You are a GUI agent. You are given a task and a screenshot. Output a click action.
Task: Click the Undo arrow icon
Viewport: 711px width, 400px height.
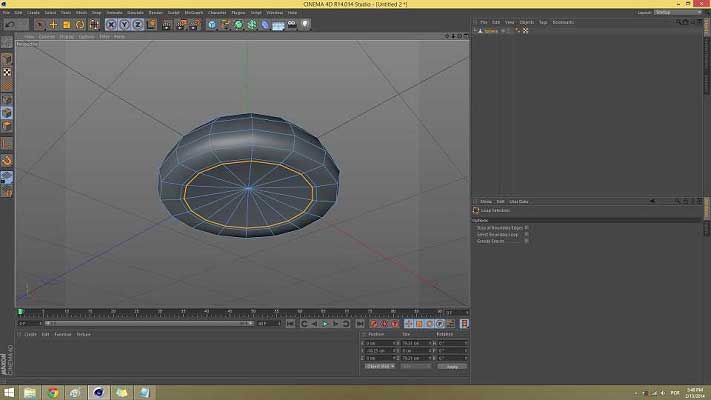tap(8, 24)
